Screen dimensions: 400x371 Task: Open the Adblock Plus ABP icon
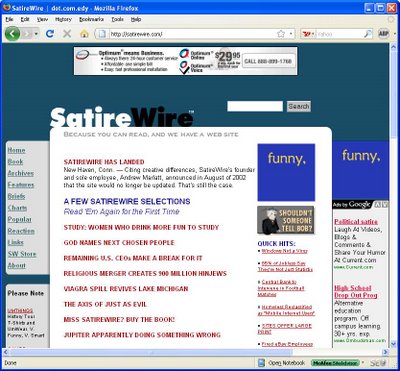[384, 34]
